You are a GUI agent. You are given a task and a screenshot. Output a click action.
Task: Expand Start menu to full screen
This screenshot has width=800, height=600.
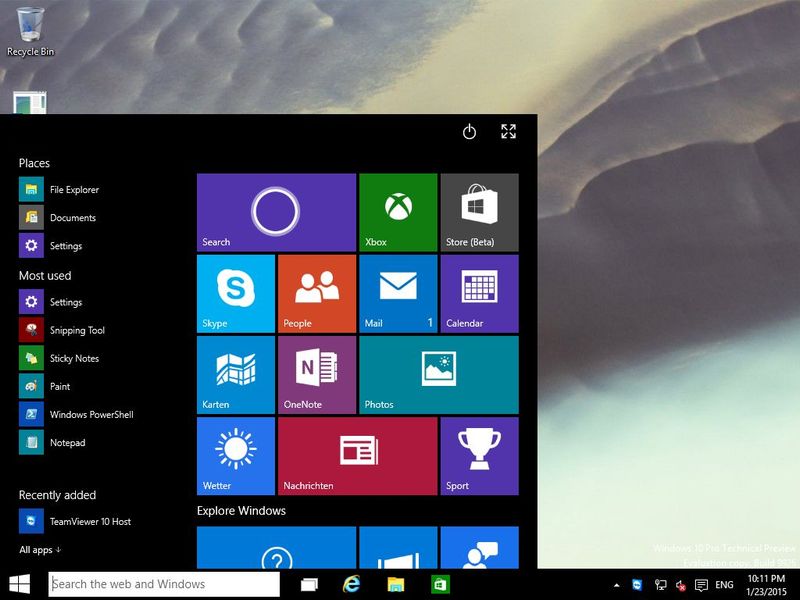tap(508, 131)
